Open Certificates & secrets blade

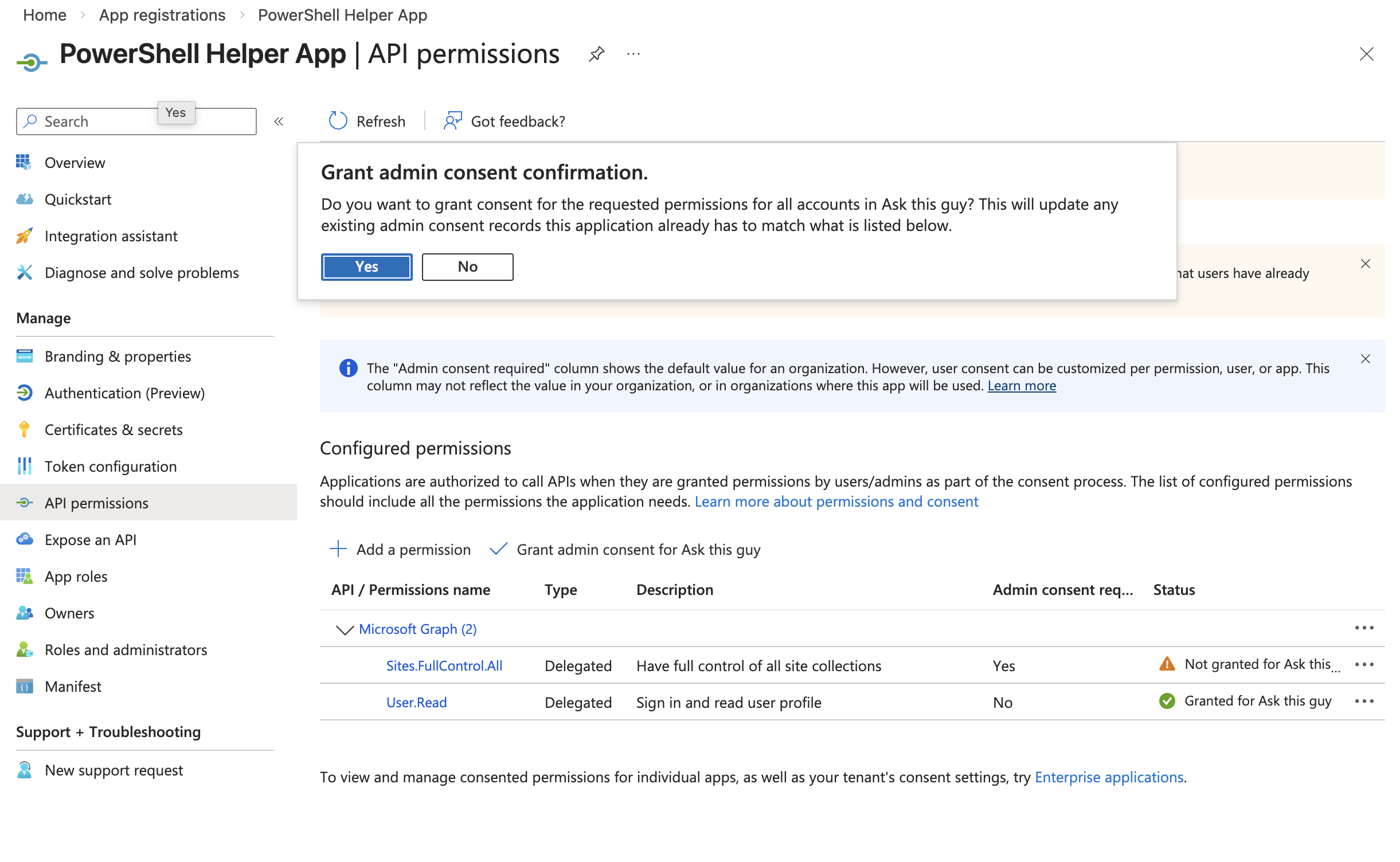coord(114,429)
